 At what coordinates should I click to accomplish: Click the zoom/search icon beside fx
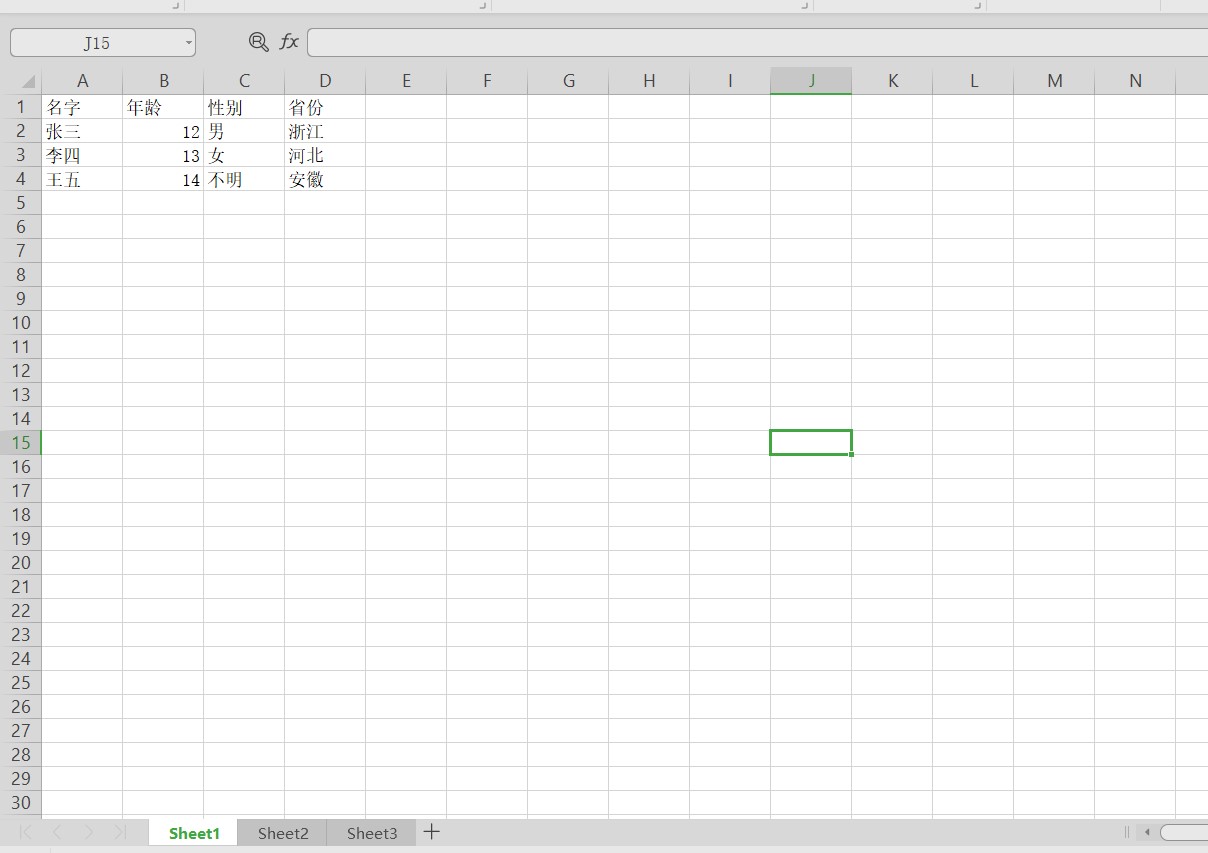[x=258, y=41]
